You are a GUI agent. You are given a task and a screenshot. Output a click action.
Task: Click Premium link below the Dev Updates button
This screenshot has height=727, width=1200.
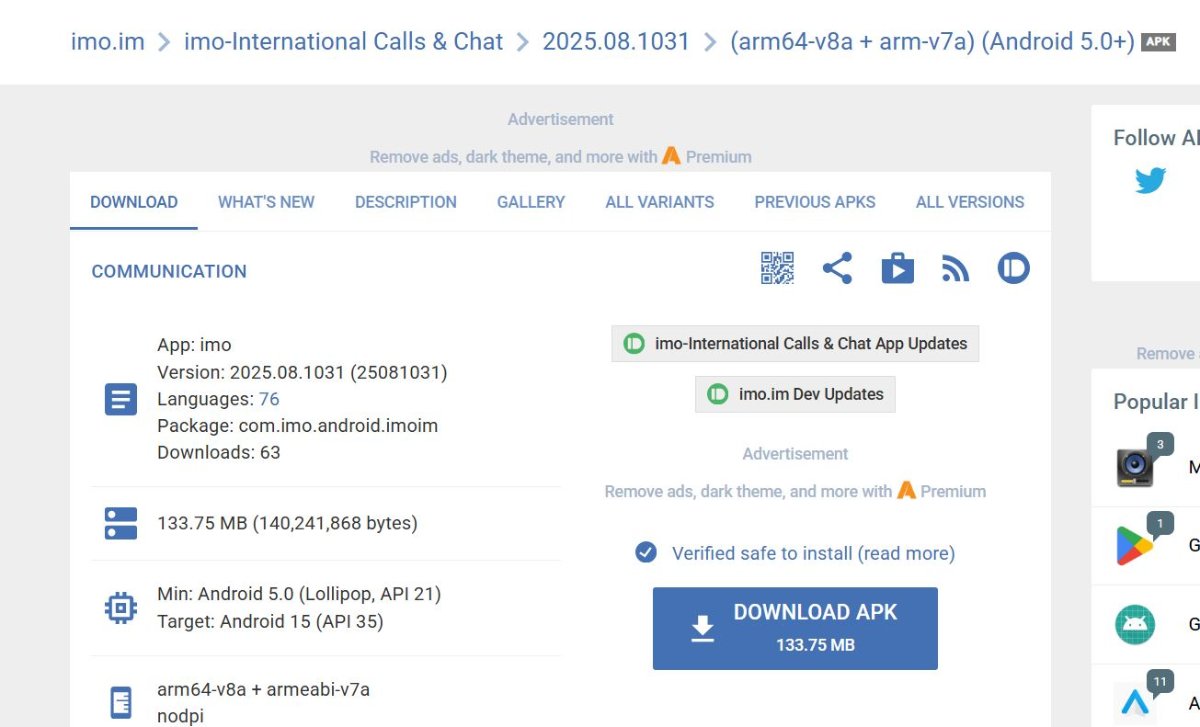click(953, 491)
